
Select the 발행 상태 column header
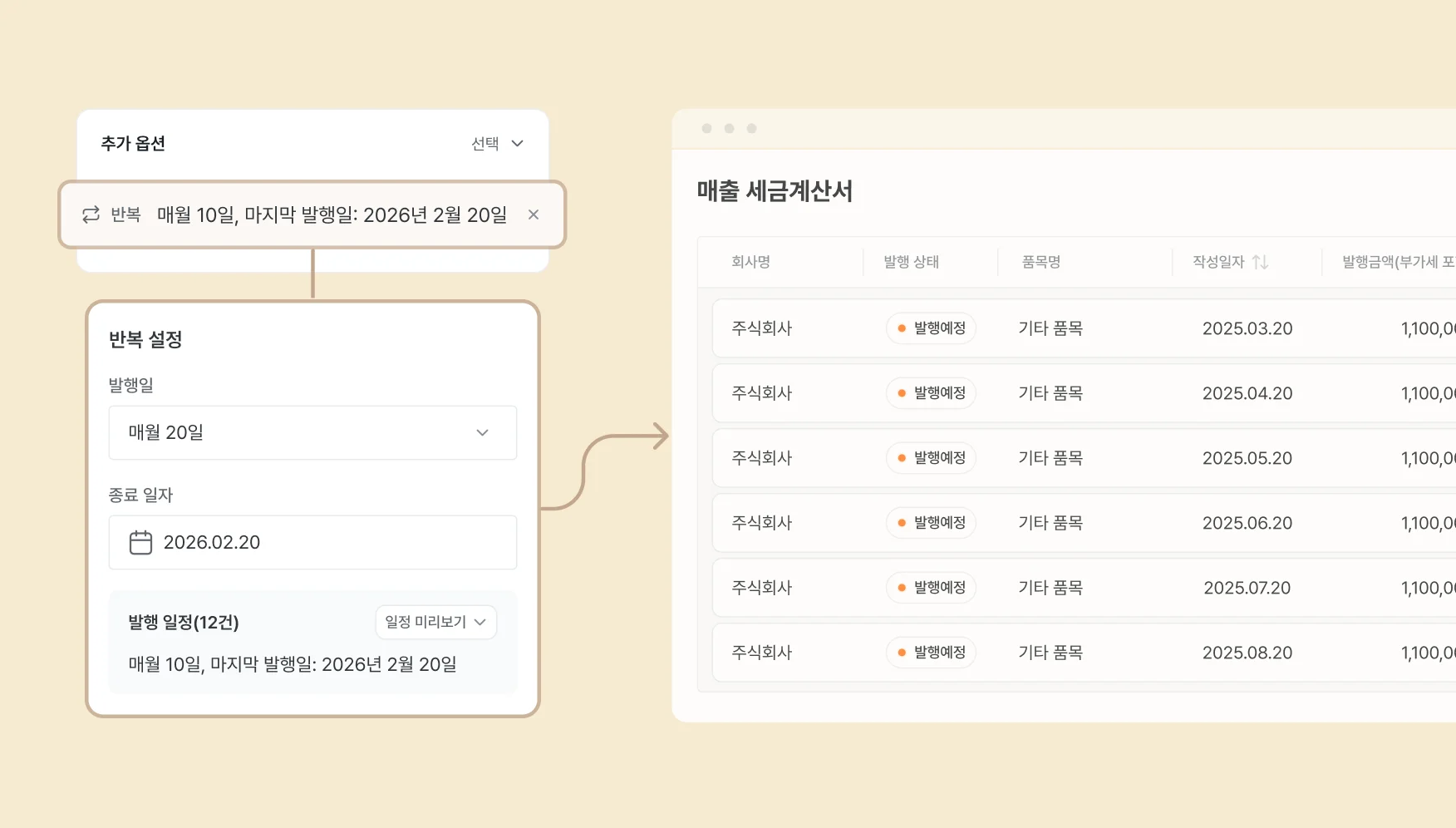point(911,261)
